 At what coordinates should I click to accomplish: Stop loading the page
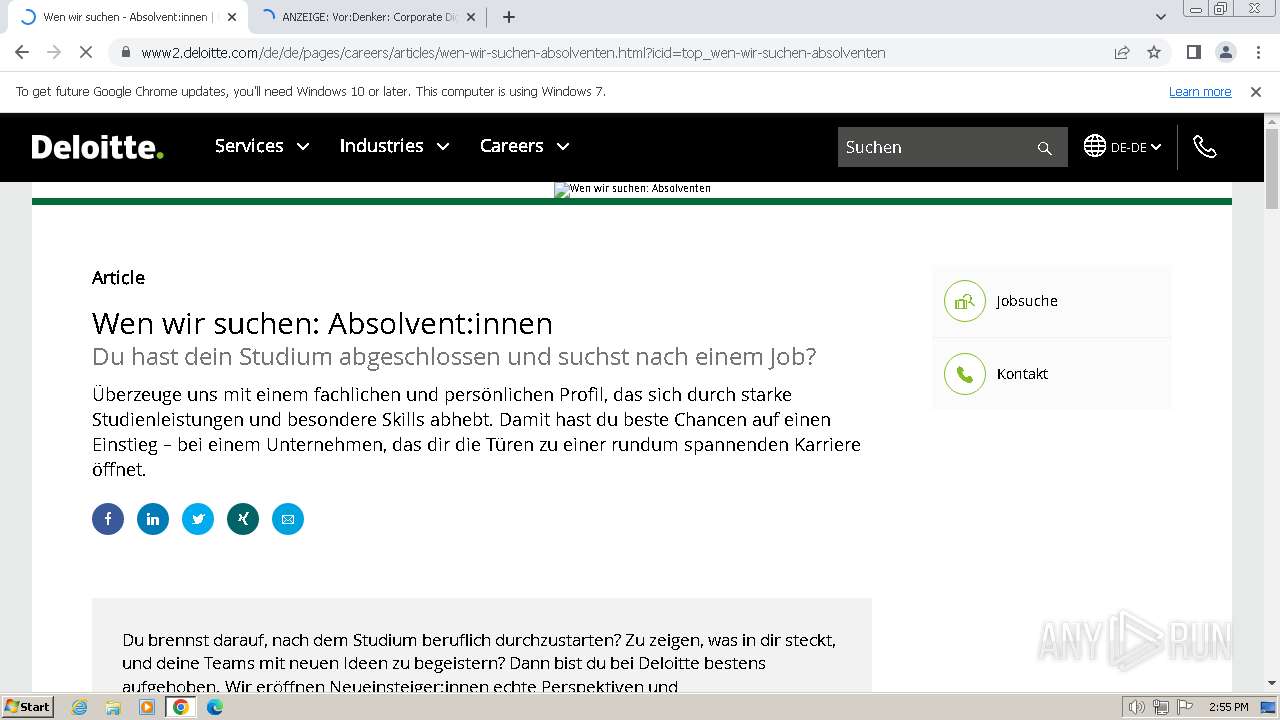(86, 52)
